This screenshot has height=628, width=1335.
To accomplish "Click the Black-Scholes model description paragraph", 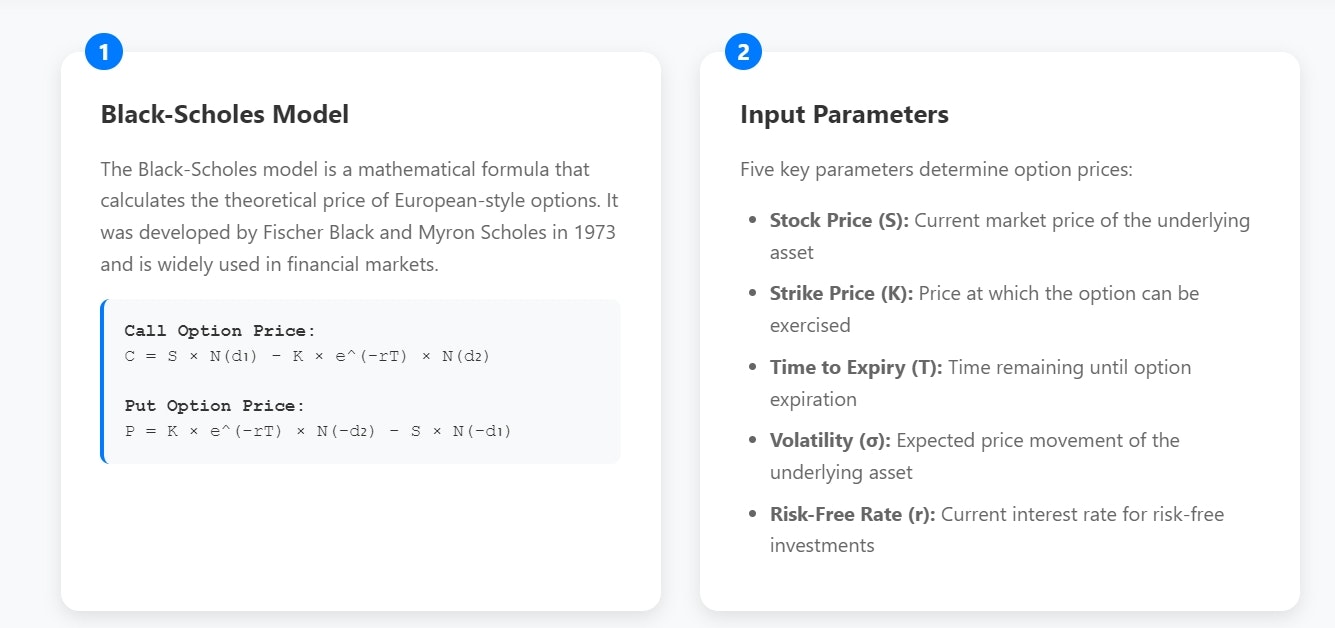I will (358, 217).
